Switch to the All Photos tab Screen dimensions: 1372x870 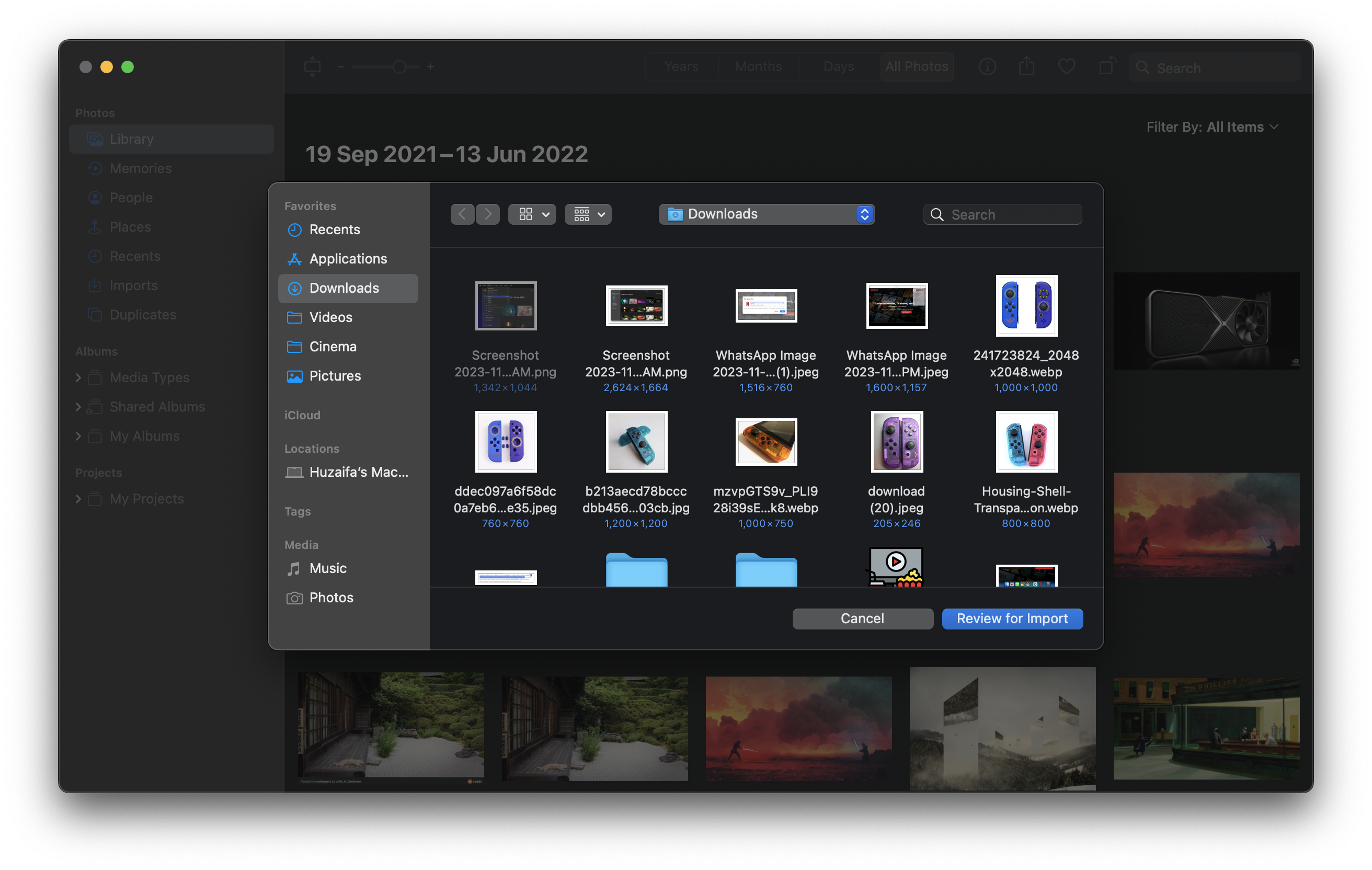[916, 66]
